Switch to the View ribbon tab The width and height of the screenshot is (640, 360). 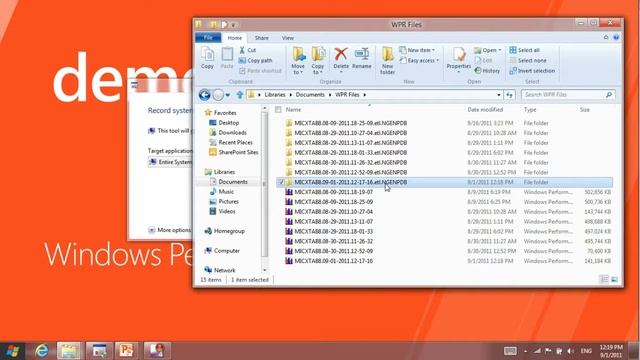point(288,38)
